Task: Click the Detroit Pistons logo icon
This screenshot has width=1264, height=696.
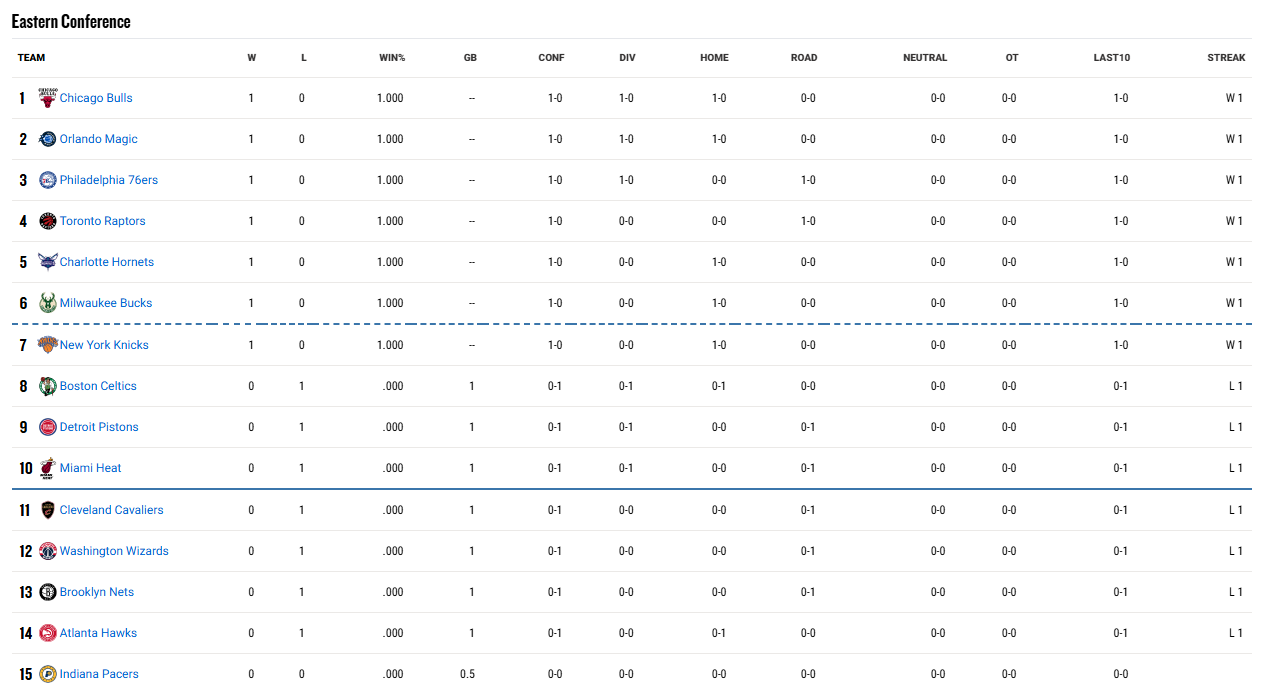Action: (x=47, y=427)
